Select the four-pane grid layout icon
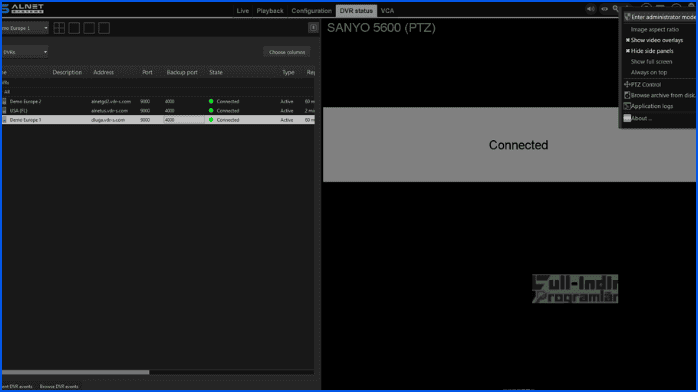The image size is (698, 392). (59, 28)
